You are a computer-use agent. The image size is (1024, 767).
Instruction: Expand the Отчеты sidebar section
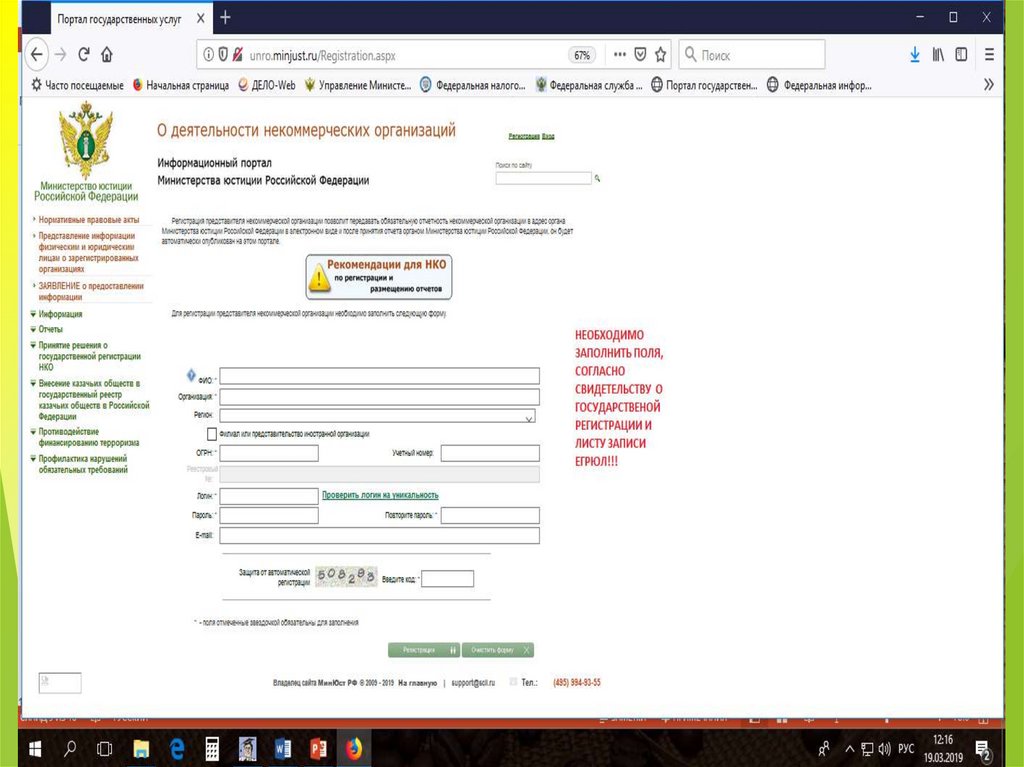tap(50, 329)
